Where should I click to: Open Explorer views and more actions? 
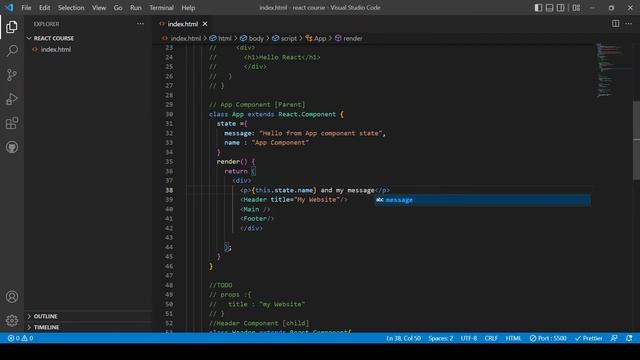(140, 24)
